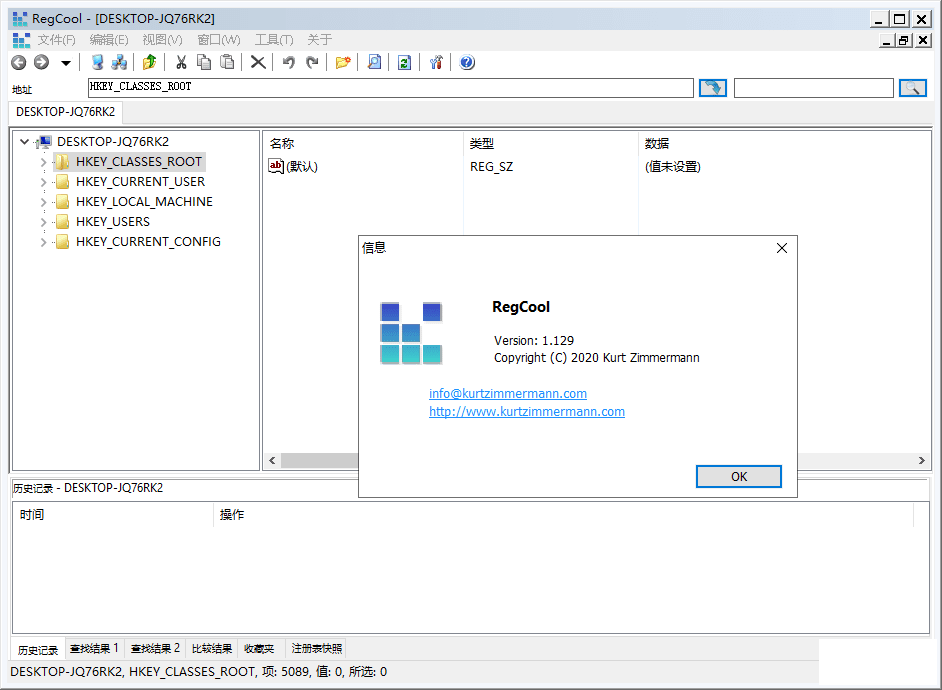Screen dimensions: 942x690
Task: Switch to the 比较结果 tab
Action: 211,649
